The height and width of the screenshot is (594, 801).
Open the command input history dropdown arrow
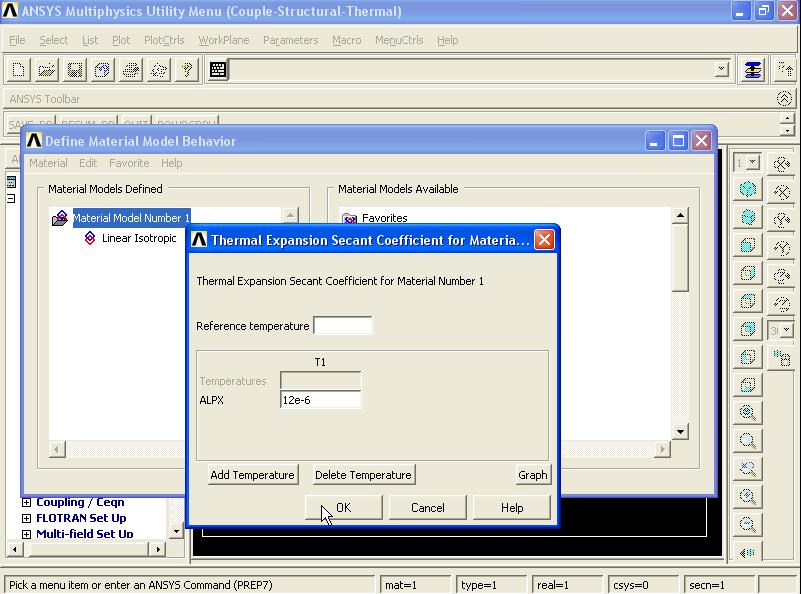pyautogui.click(x=721, y=68)
